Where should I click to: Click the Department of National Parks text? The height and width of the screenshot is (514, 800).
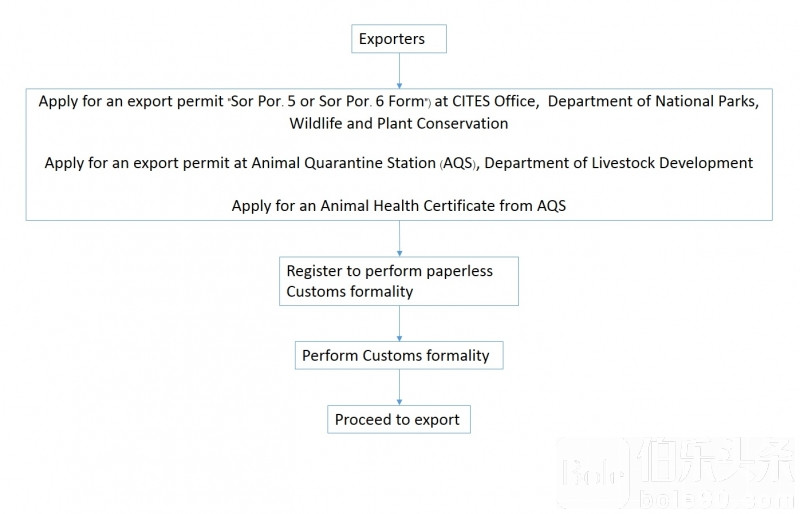click(652, 101)
